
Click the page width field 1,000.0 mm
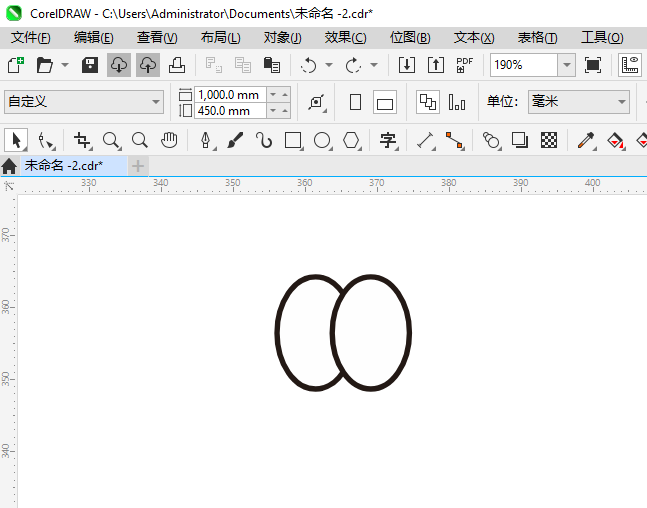point(230,95)
